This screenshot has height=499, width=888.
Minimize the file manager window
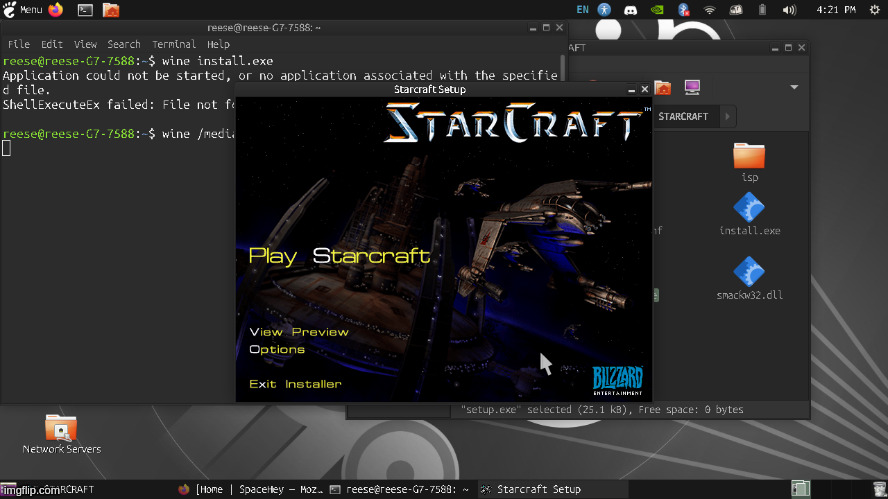coord(775,48)
